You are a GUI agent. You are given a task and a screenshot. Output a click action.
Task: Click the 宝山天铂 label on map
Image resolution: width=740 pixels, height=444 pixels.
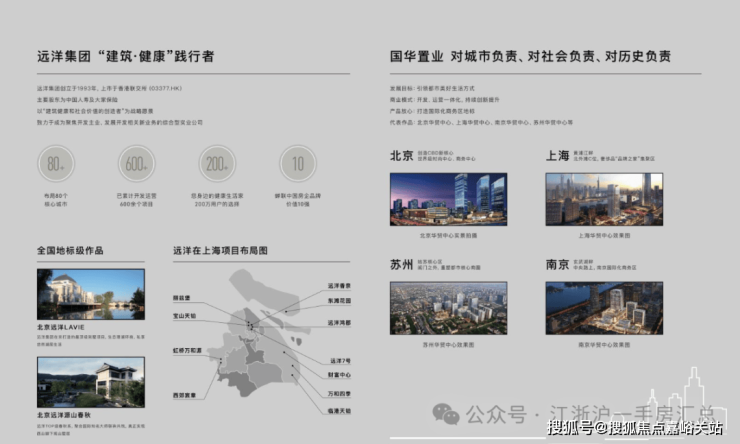coord(184,316)
